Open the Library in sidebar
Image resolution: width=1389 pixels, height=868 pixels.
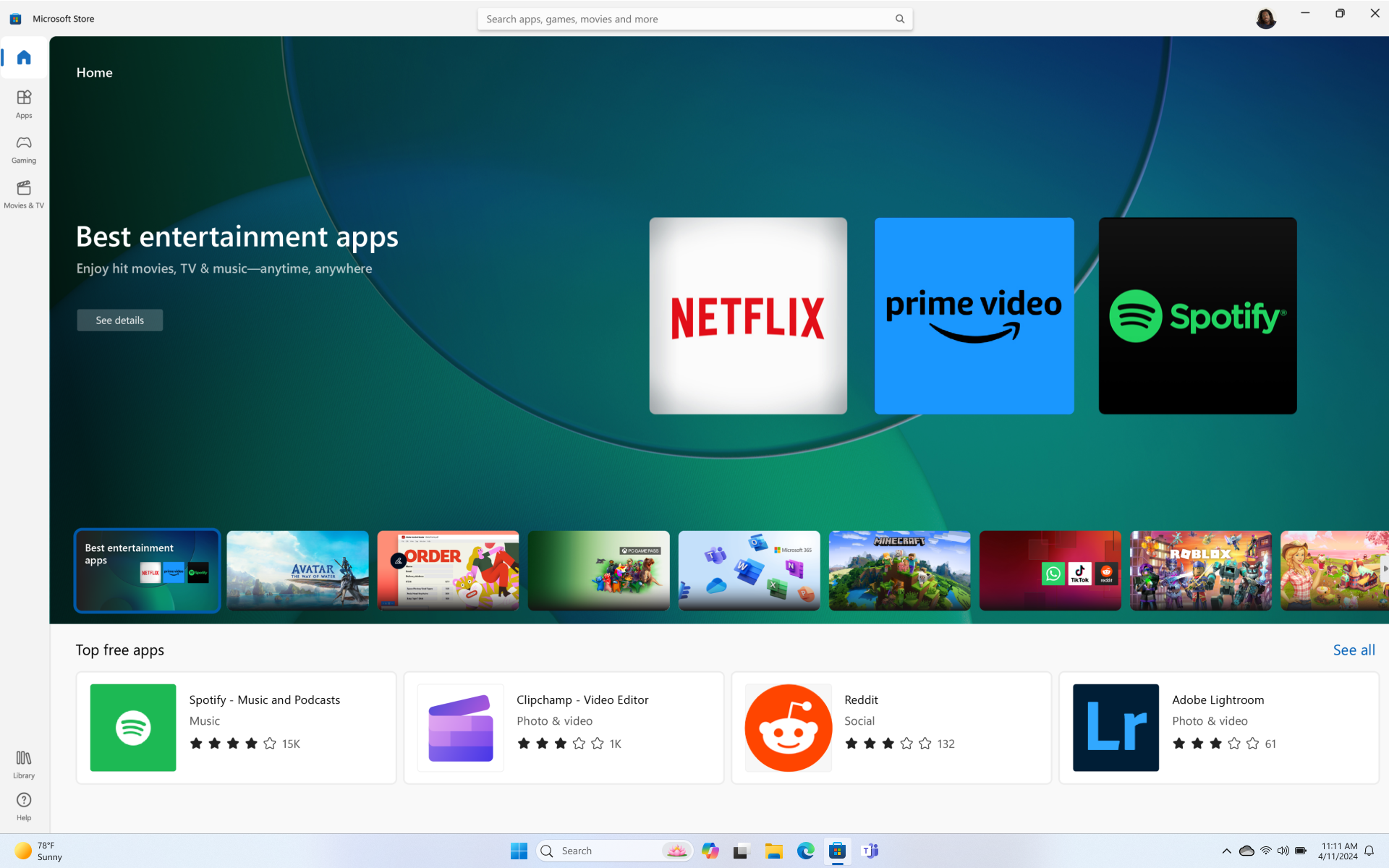click(24, 764)
